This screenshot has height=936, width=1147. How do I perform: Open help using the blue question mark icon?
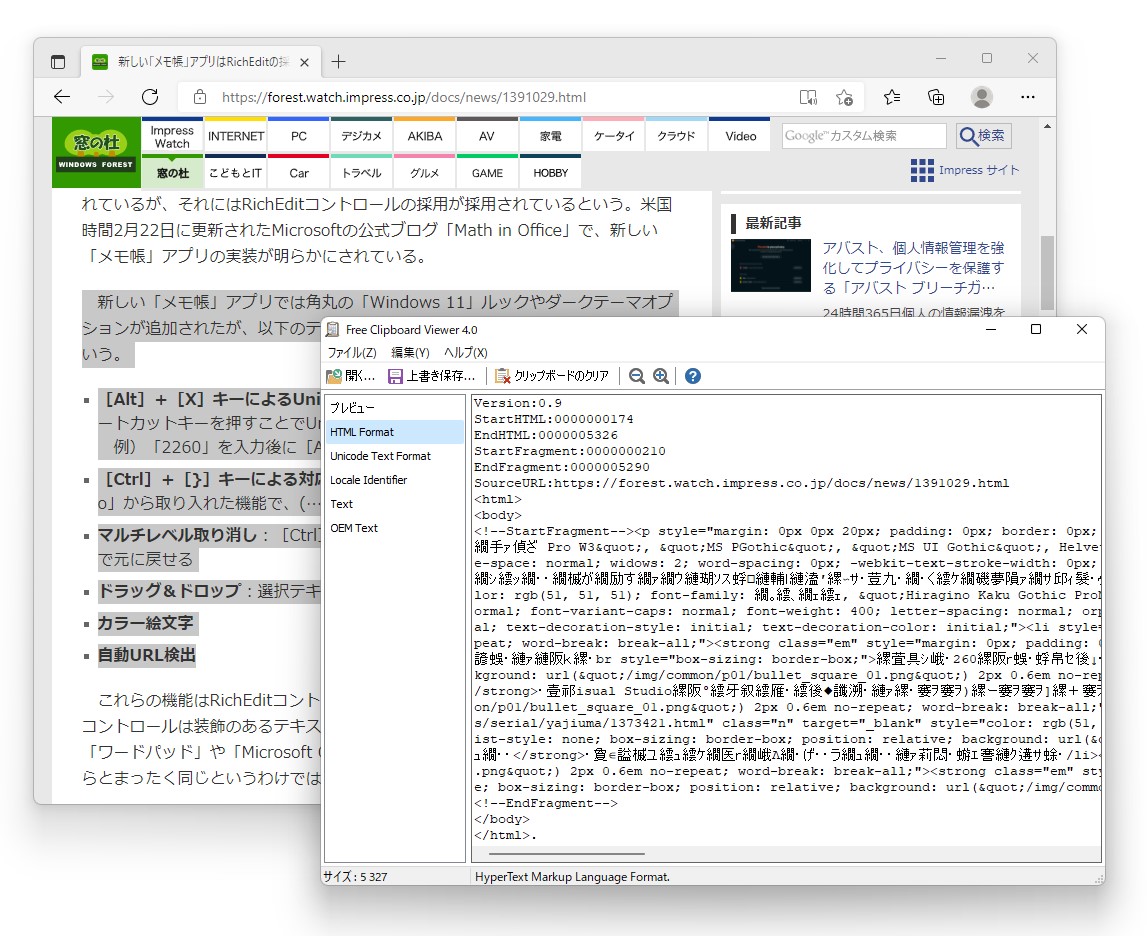[692, 376]
